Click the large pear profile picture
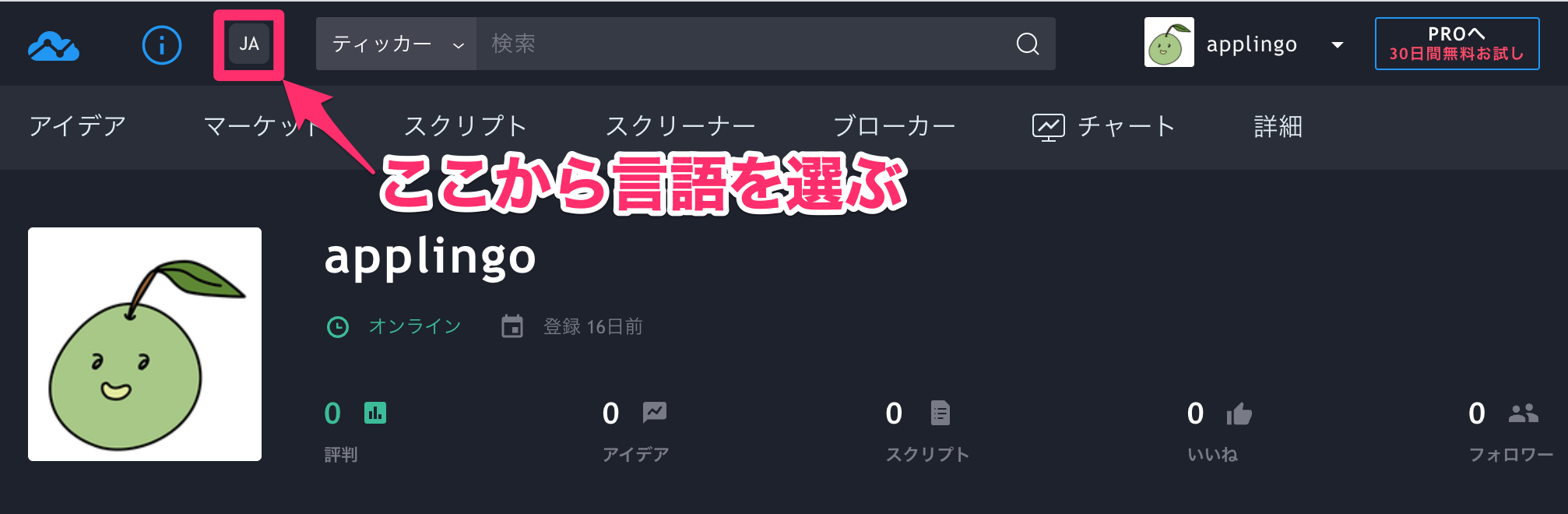Viewport: 1568px width, 514px height. [x=145, y=344]
